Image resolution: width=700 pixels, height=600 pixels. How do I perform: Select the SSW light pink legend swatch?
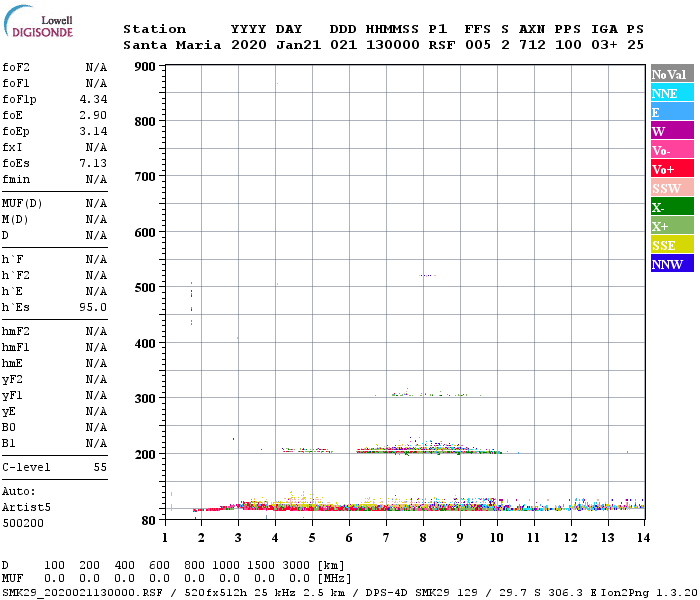pyautogui.click(x=672, y=188)
